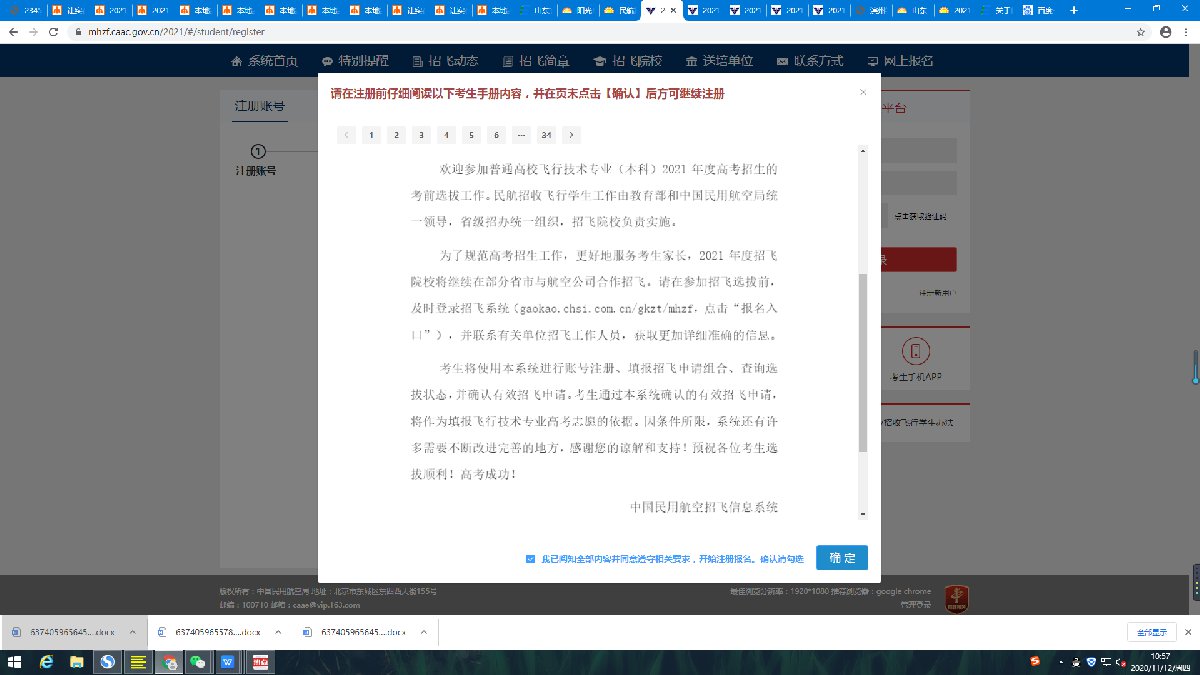Open Internet Explorer from the taskbar
The image size is (1200, 675).
click(46, 662)
